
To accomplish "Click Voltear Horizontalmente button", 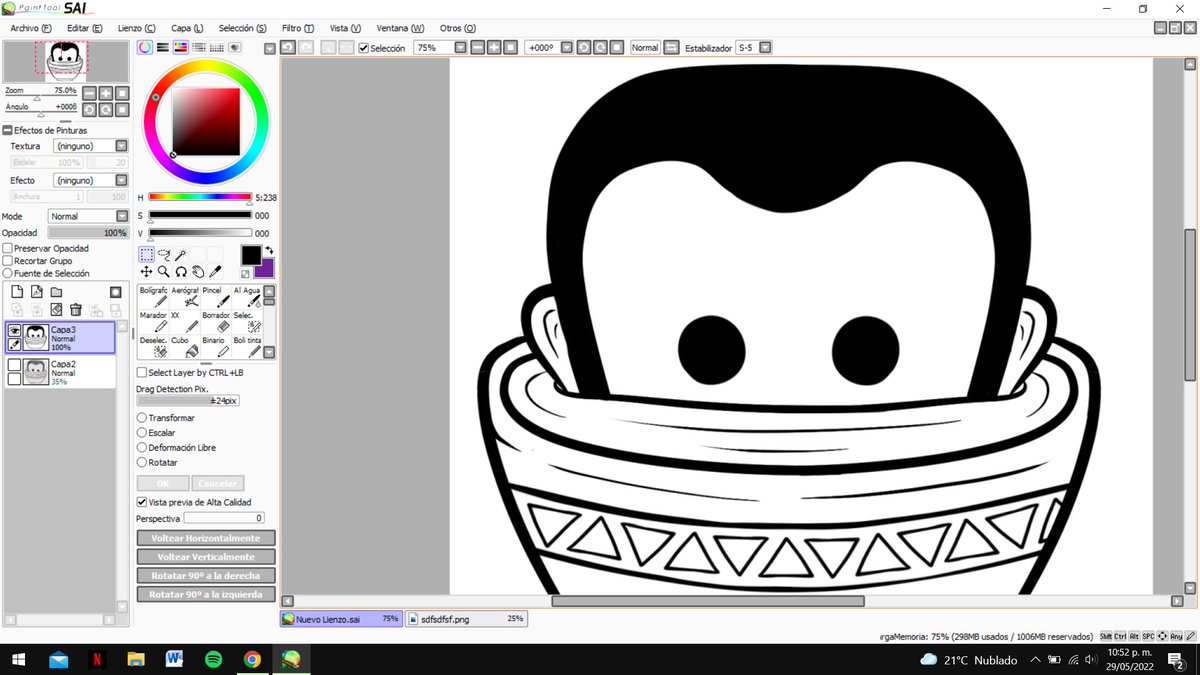I will tap(206, 538).
